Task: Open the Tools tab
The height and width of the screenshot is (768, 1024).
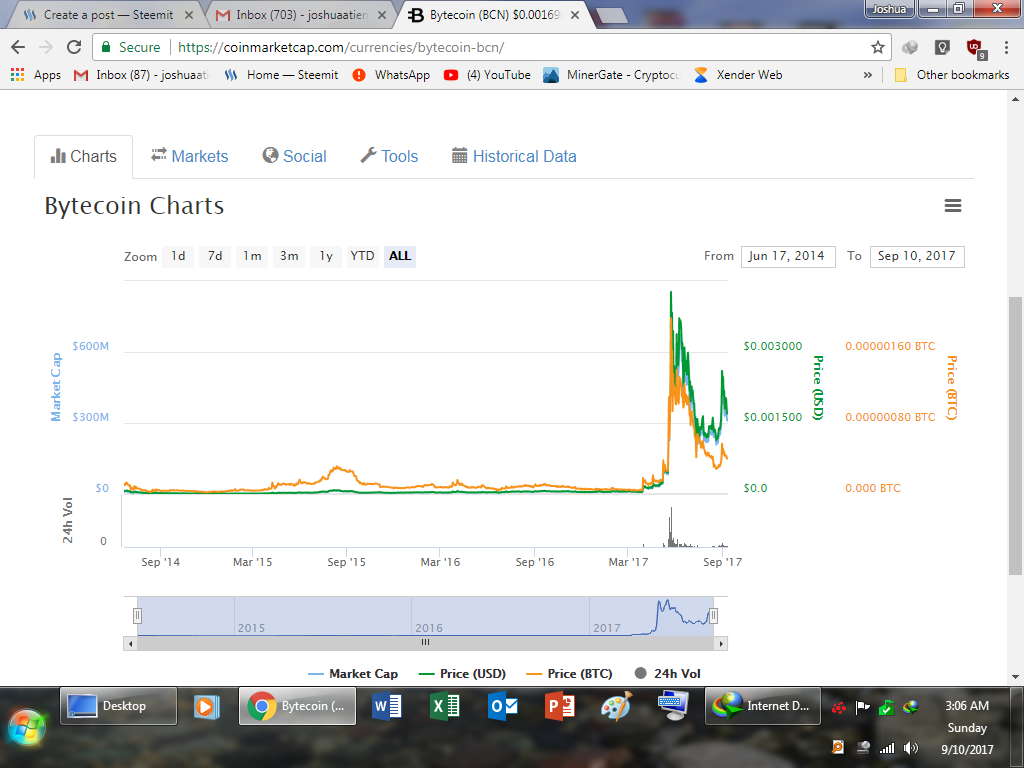Action: point(389,157)
